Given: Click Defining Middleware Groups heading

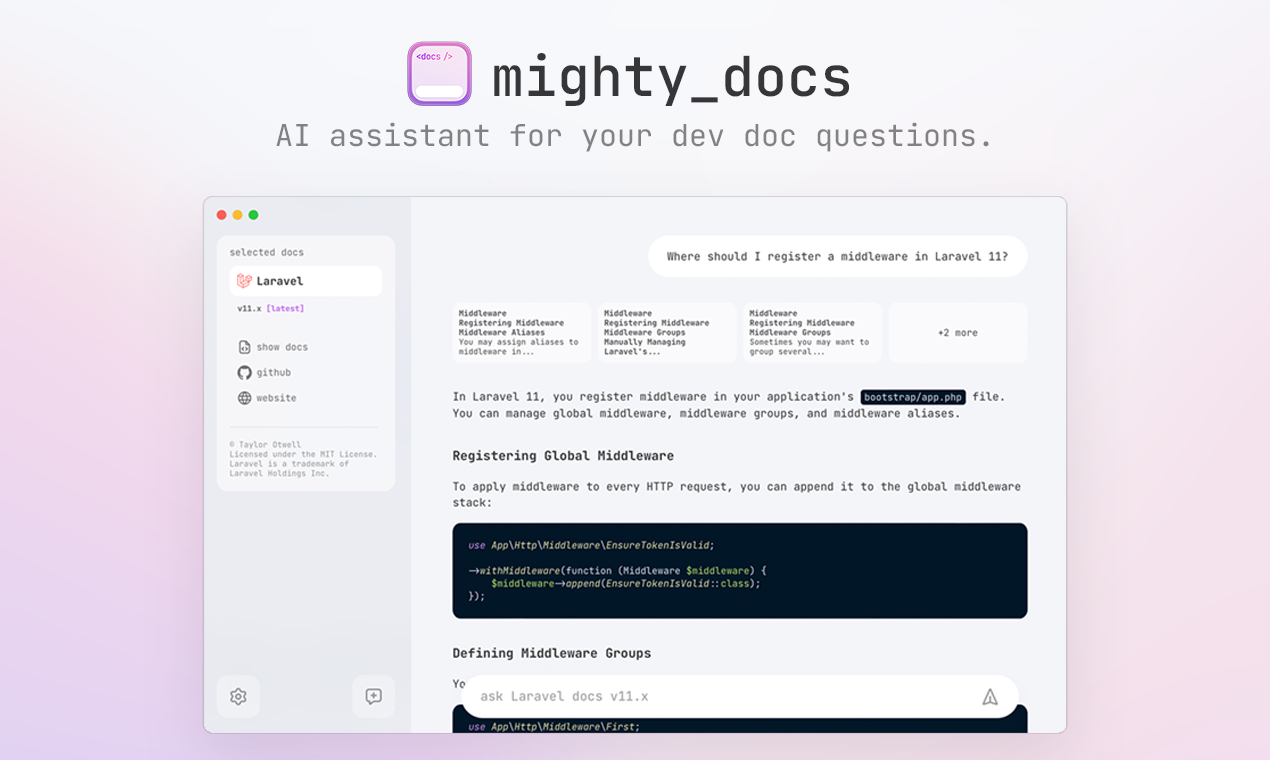Looking at the screenshot, I should pos(552,653).
